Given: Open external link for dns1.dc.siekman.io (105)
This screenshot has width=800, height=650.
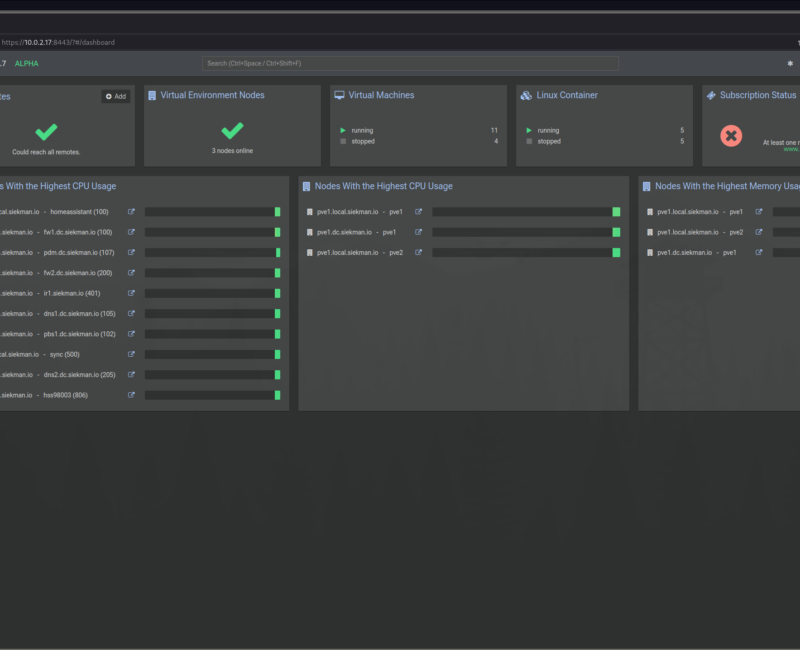Looking at the screenshot, I should coord(131,314).
